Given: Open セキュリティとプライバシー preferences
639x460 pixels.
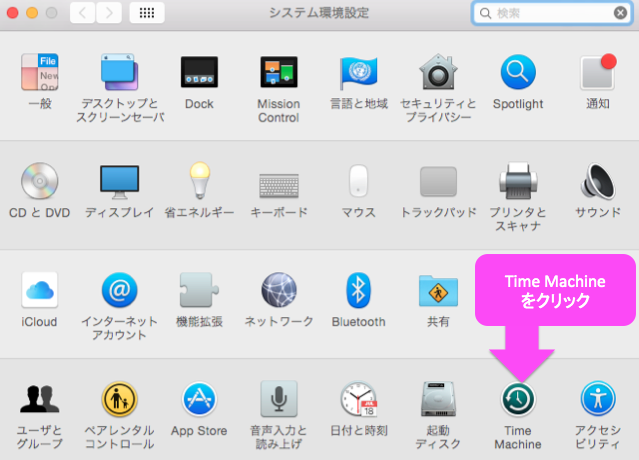Looking at the screenshot, I should click(x=438, y=72).
